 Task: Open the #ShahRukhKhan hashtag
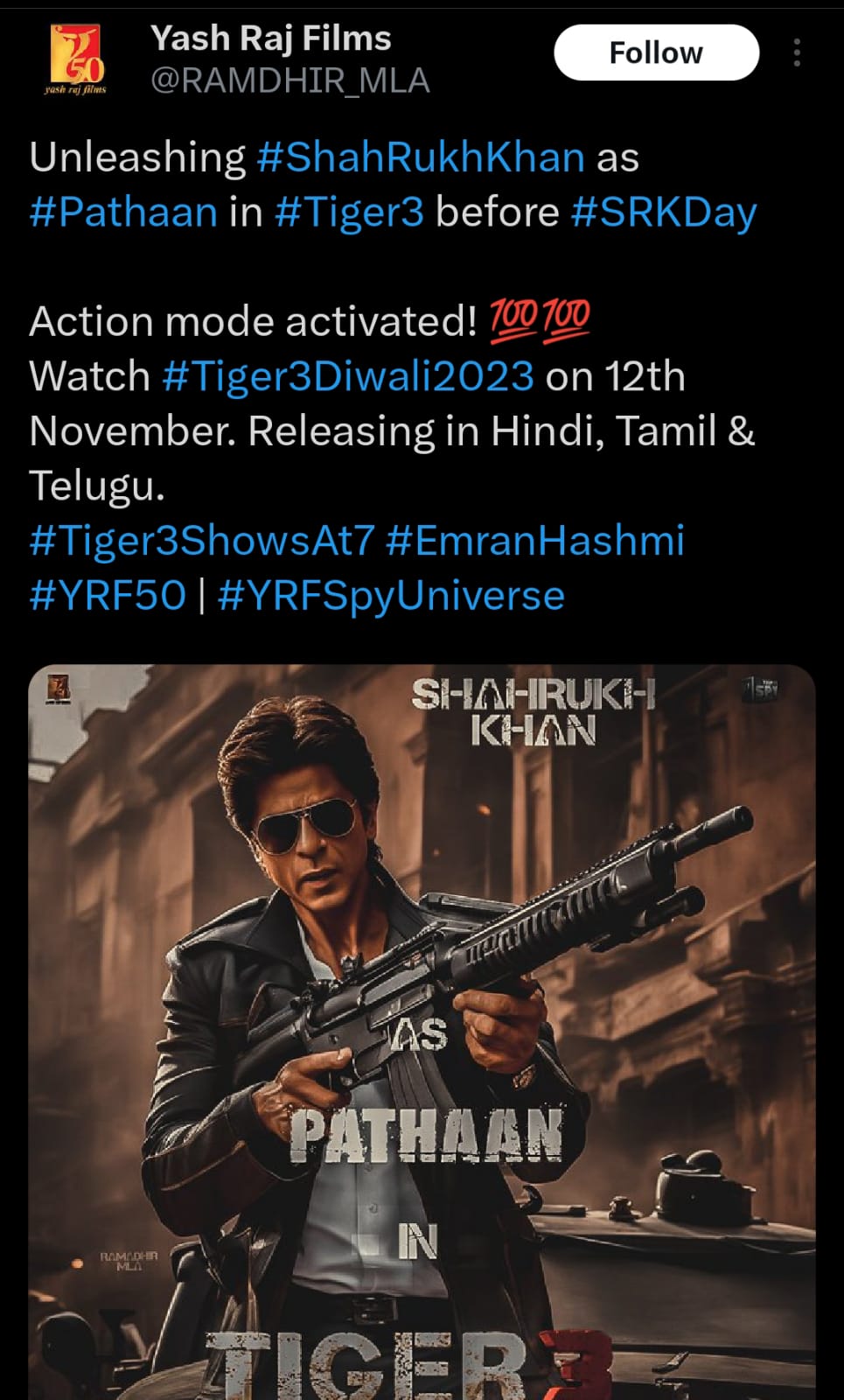421,157
